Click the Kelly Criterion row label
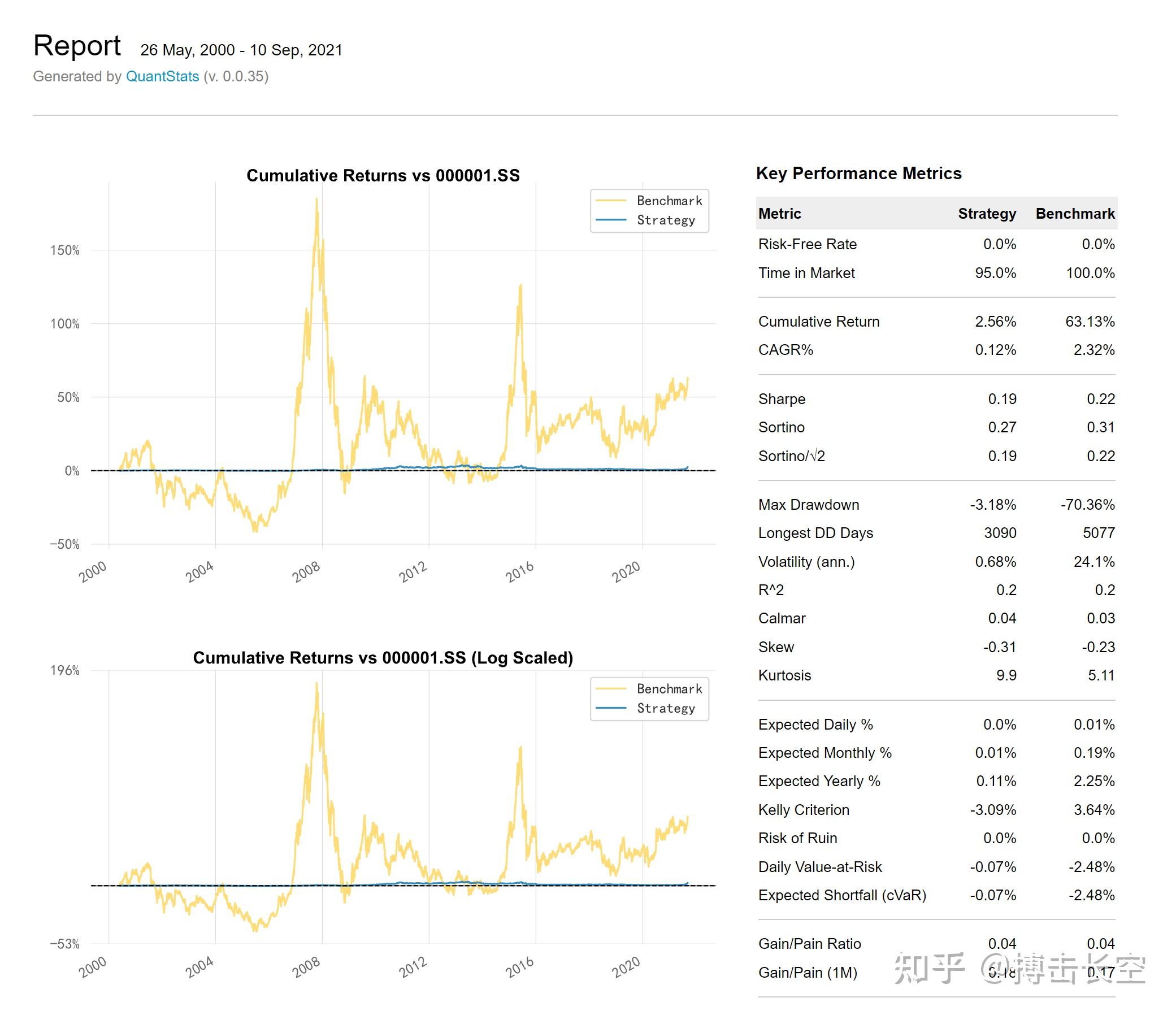 click(x=804, y=809)
